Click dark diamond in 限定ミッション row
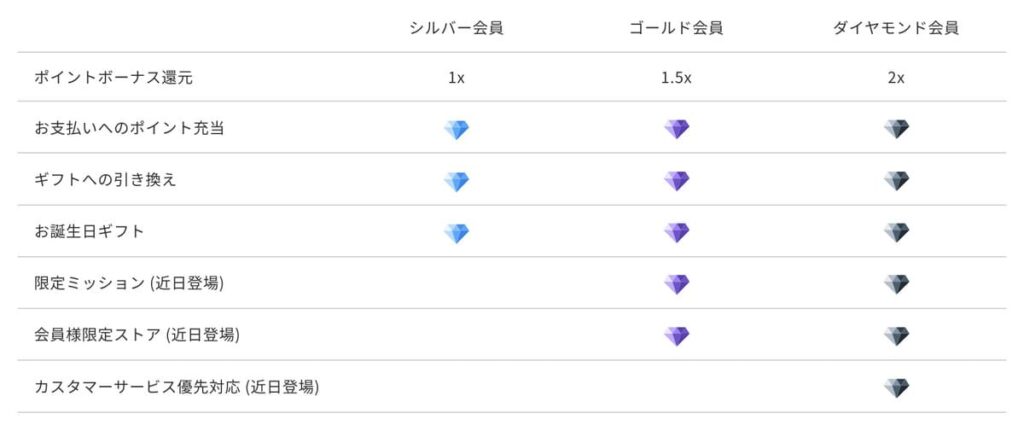 [x=896, y=284]
